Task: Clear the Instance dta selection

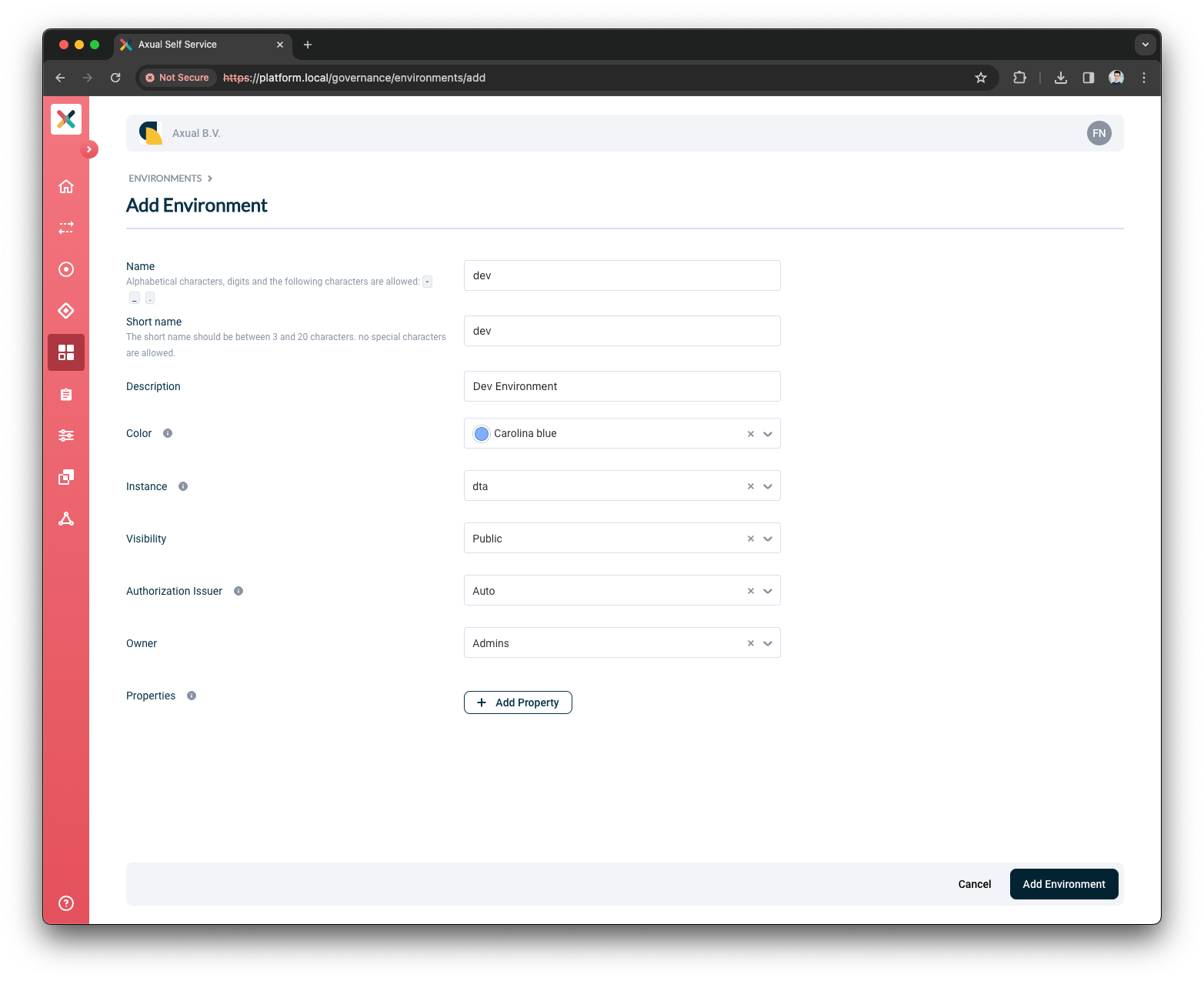Action: pyautogui.click(x=751, y=486)
